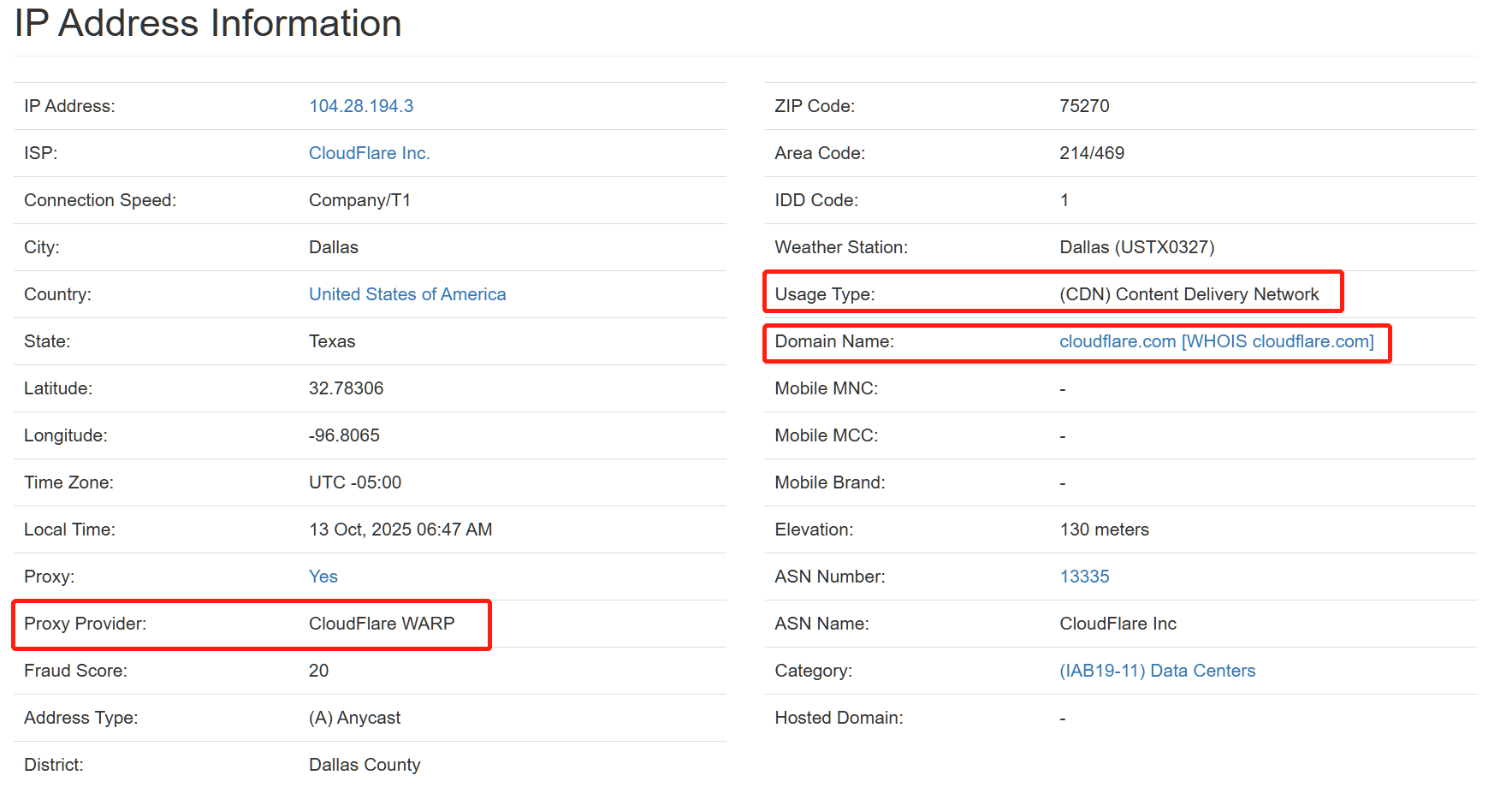The width and height of the screenshot is (1512, 787).
Task: Click the Proxy "Yes" link
Action: click(323, 577)
